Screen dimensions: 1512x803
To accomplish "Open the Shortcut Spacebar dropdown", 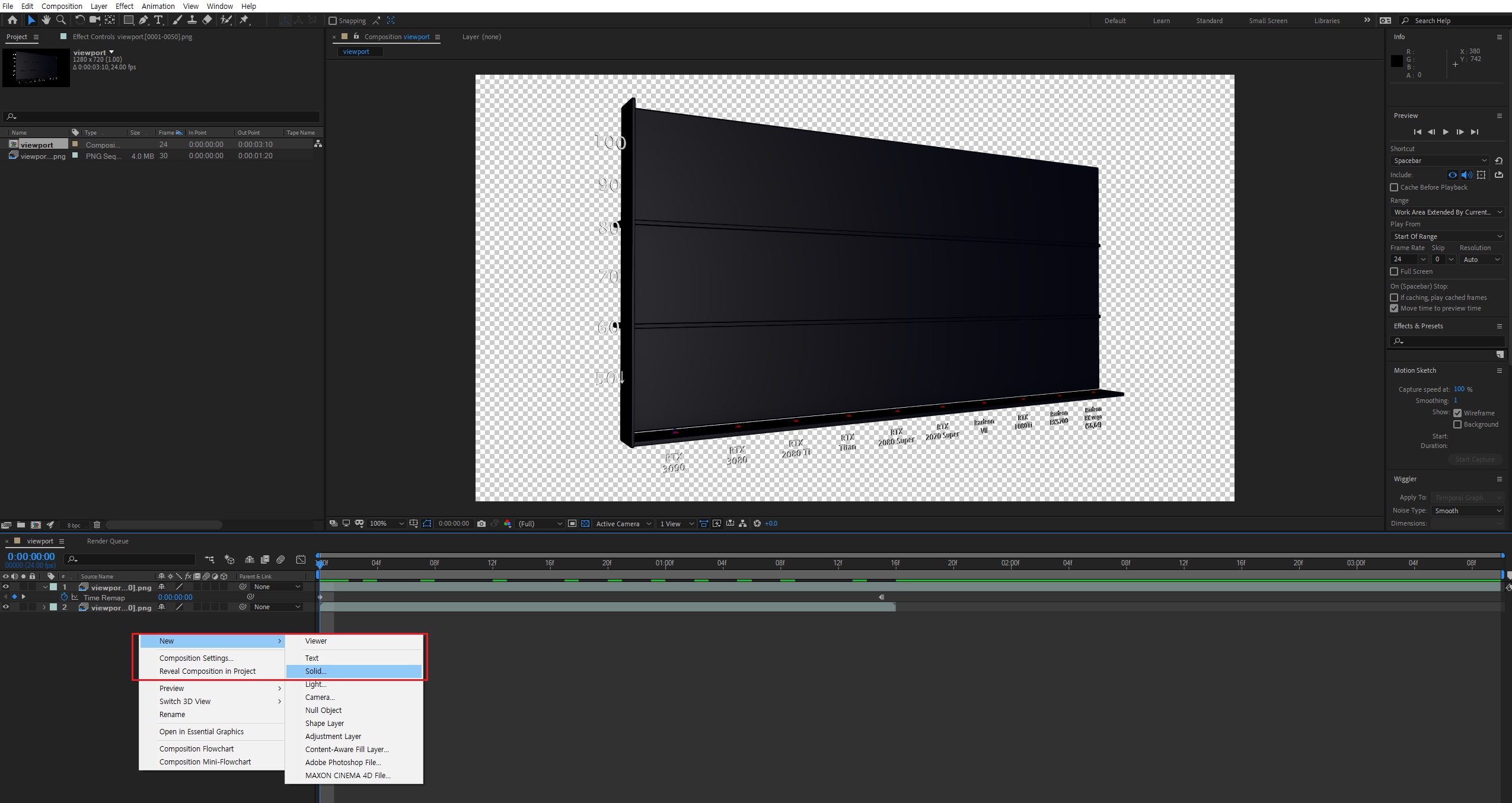I will coord(1439,161).
